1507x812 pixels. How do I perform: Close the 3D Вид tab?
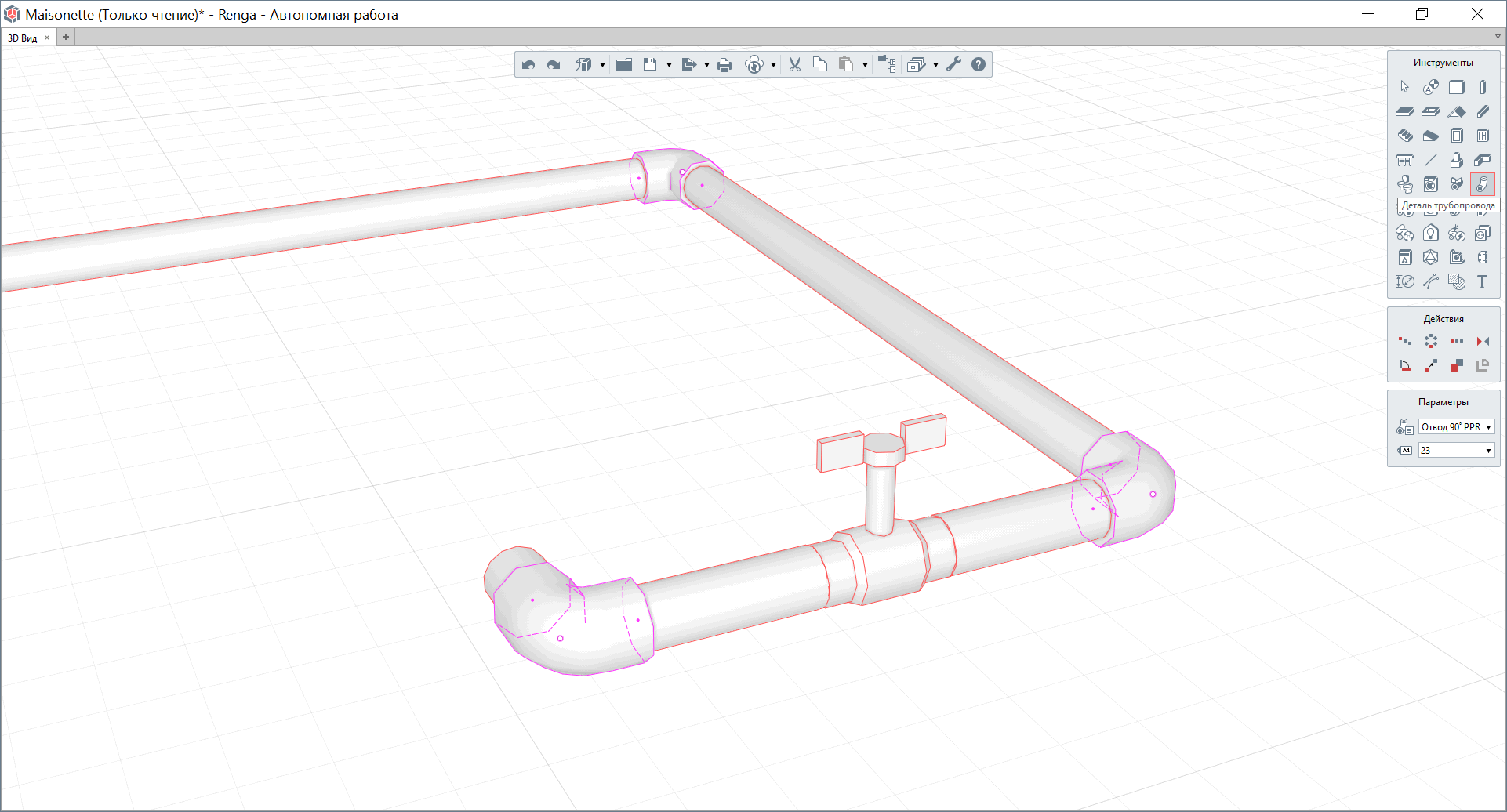[x=47, y=38]
